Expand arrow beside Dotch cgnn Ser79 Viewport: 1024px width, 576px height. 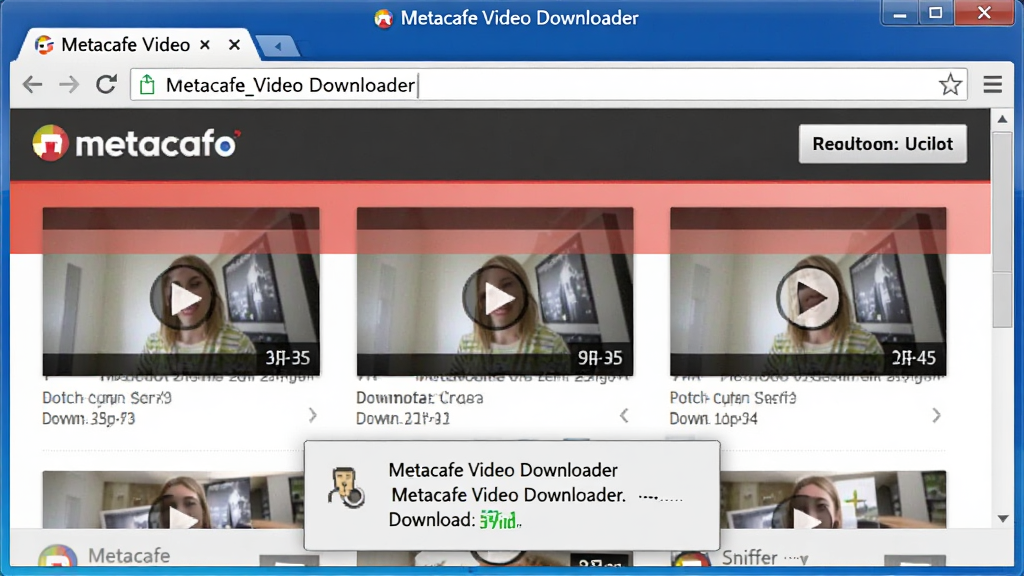313,415
